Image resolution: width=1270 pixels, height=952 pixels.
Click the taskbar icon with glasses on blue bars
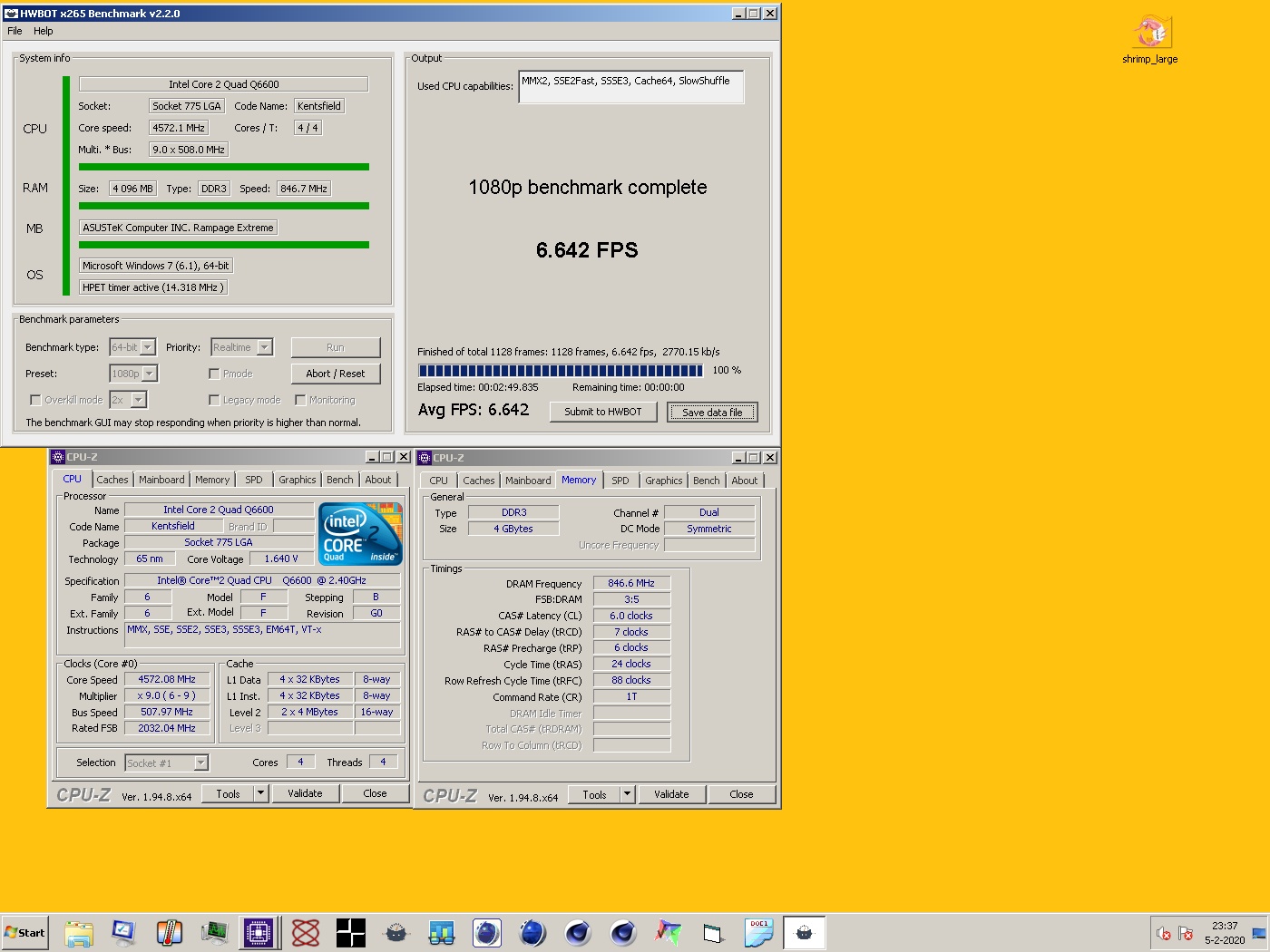(442, 932)
